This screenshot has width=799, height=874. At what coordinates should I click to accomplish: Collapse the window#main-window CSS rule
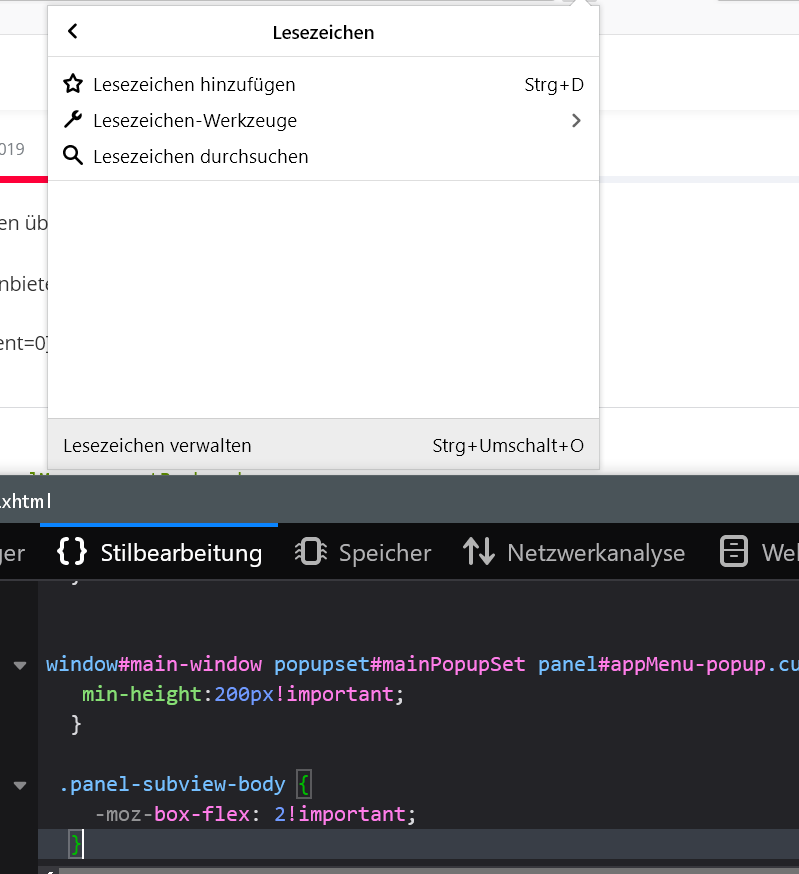pos(19,666)
